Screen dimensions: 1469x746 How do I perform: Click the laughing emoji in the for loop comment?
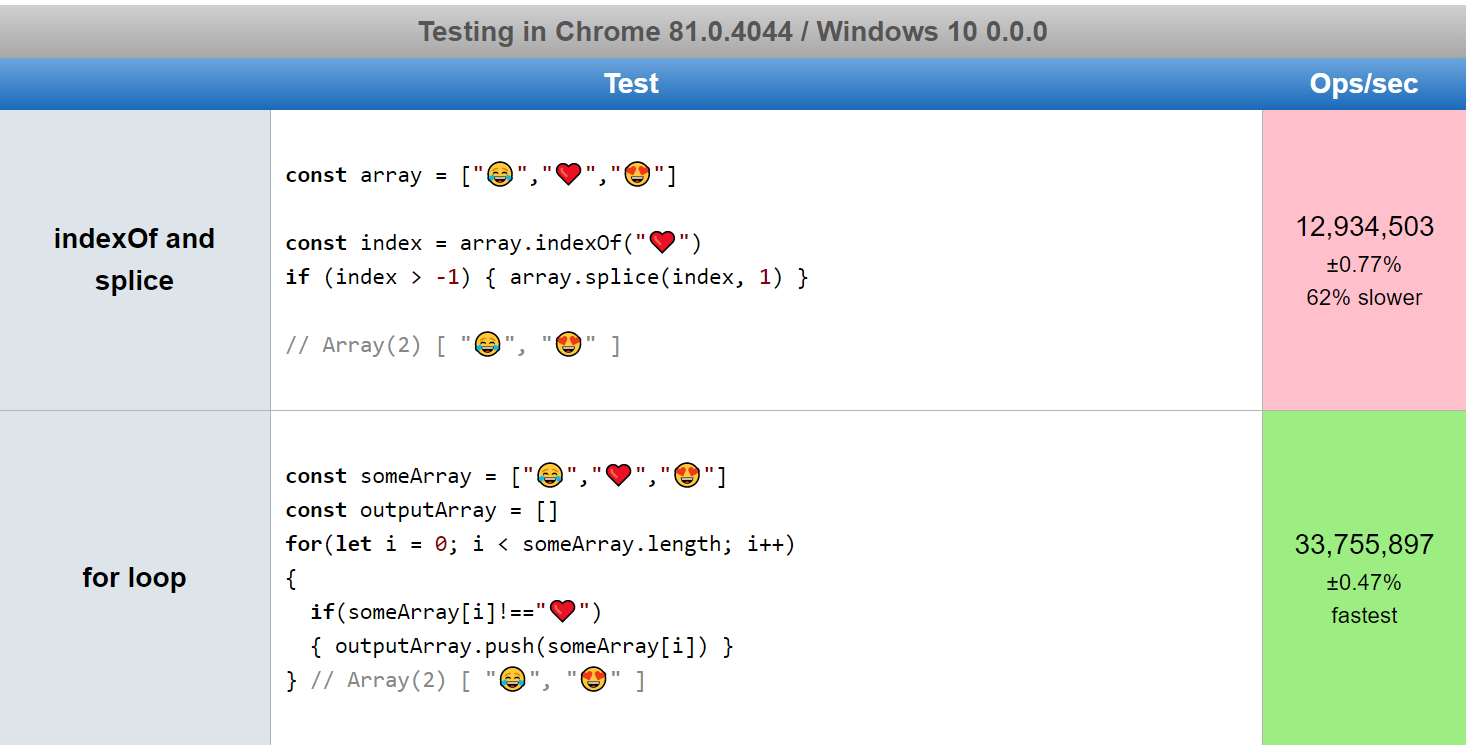(x=510, y=679)
